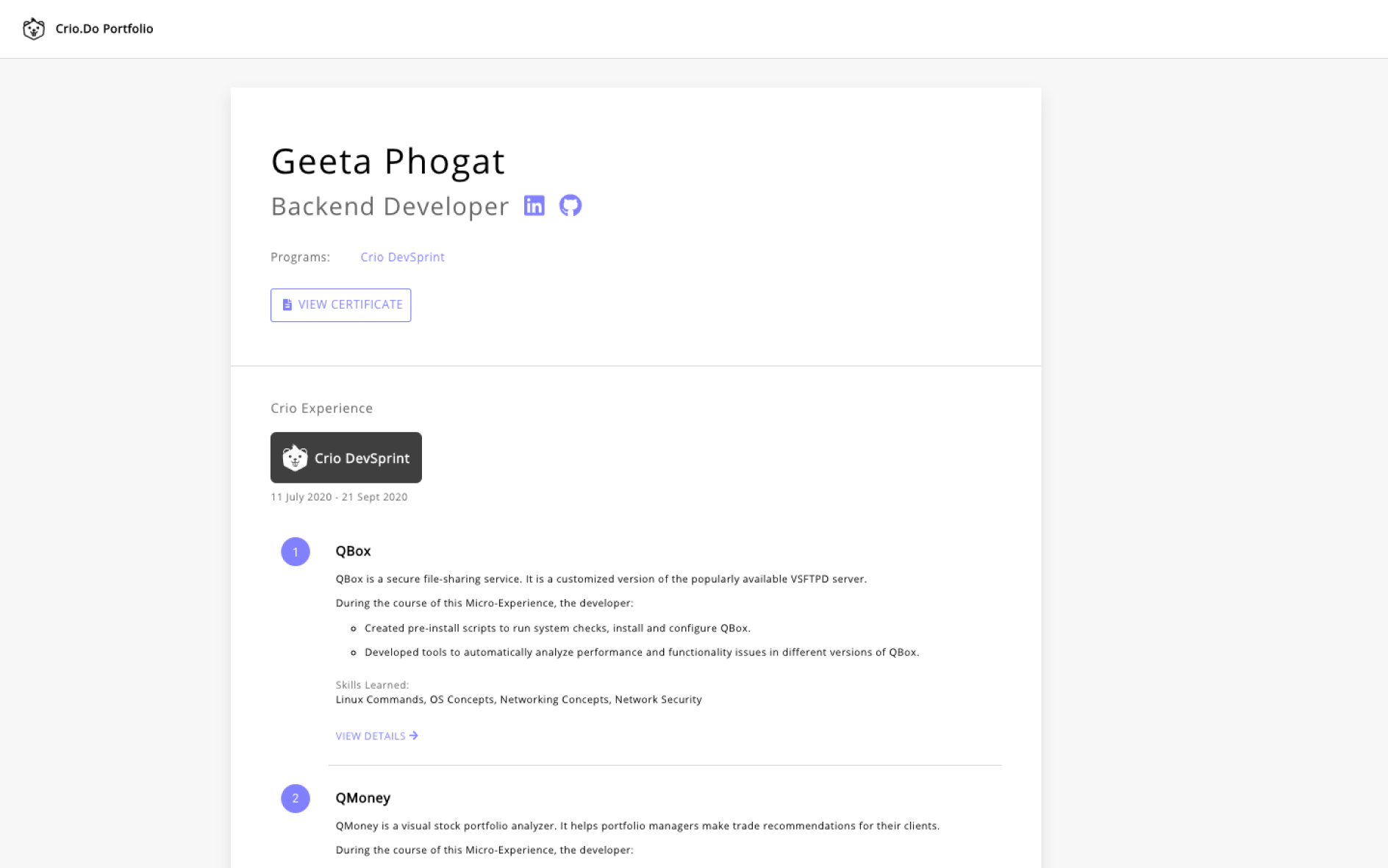Click the Geeta Phogat name heading
Viewport: 1388px width, 868px height.
coord(388,162)
